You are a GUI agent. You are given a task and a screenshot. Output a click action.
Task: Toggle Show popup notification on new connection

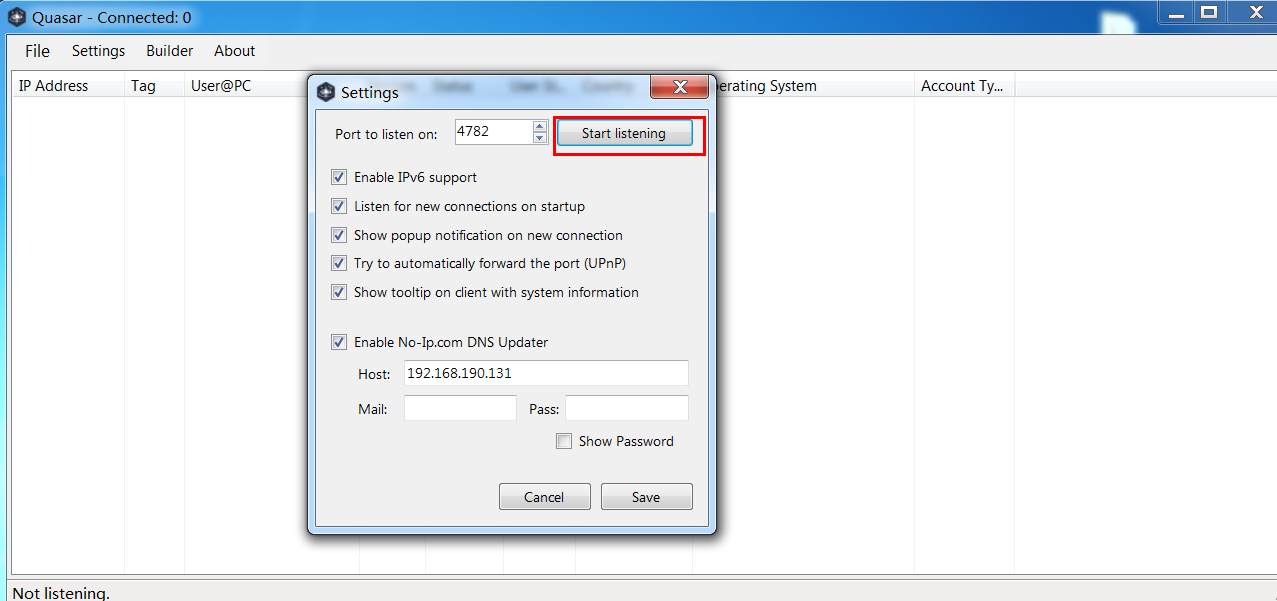click(339, 235)
